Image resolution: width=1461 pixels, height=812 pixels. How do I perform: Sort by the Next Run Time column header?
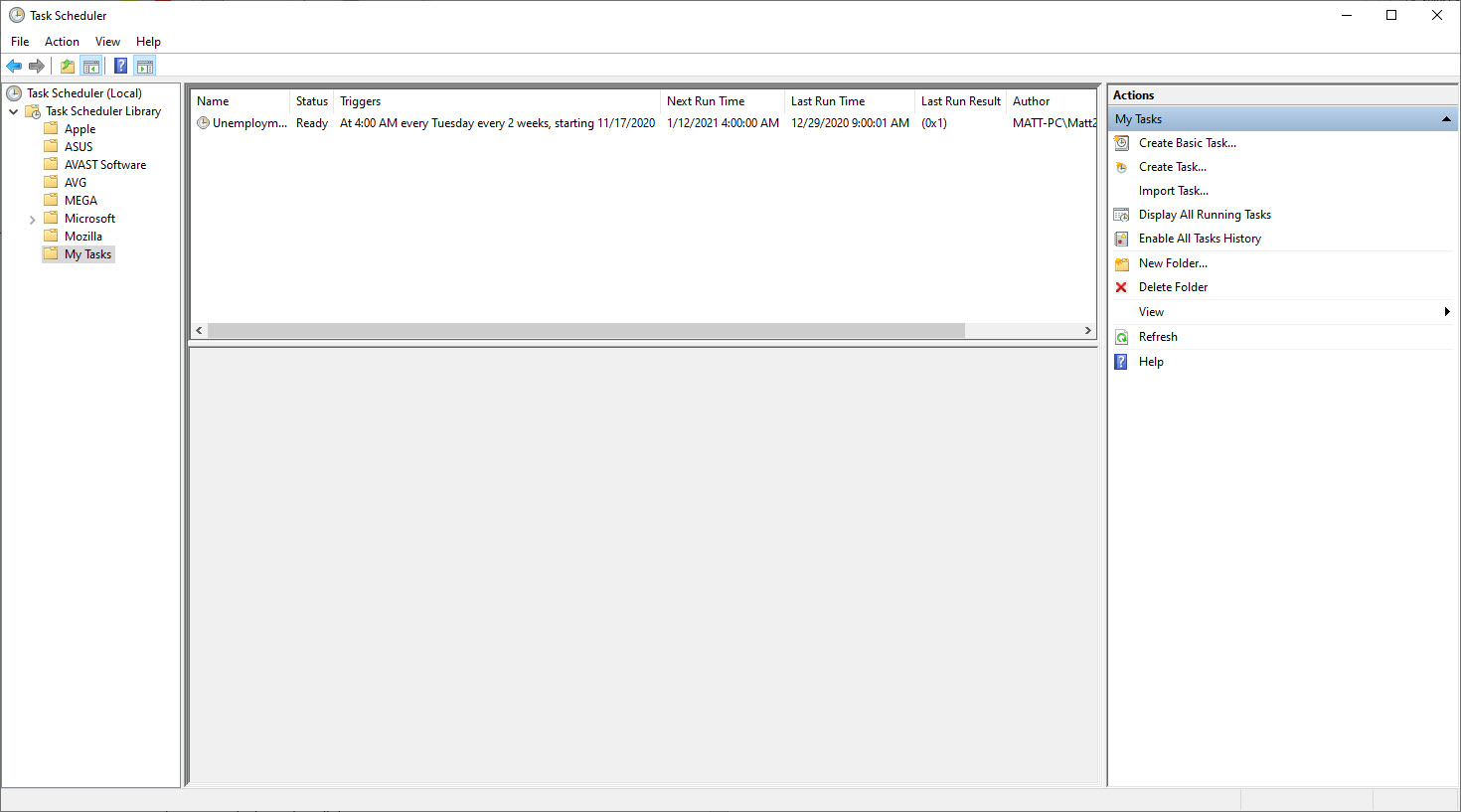pos(723,101)
